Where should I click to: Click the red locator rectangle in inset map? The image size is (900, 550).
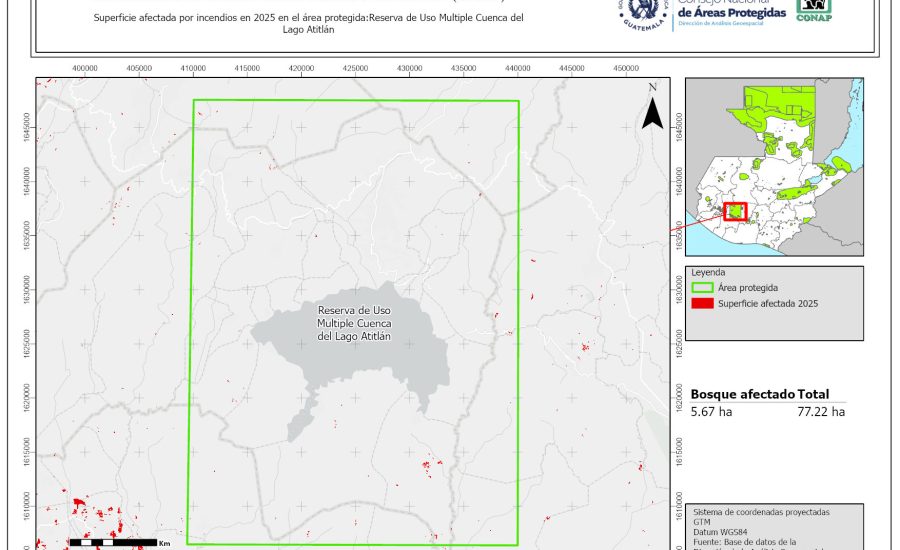click(736, 211)
